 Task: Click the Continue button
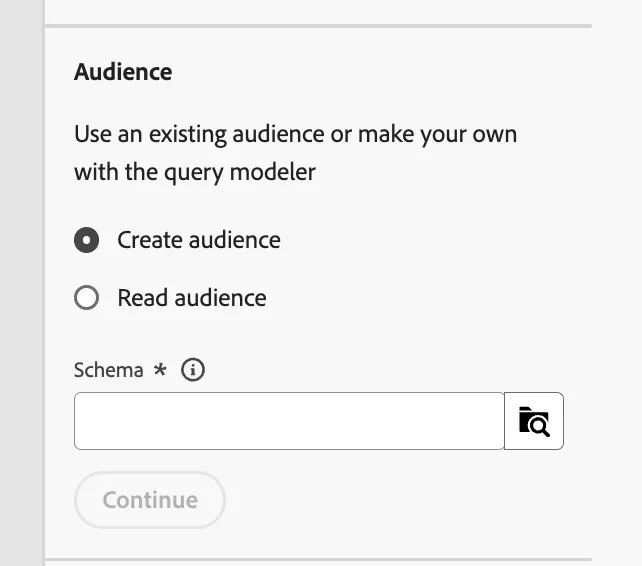tap(150, 500)
